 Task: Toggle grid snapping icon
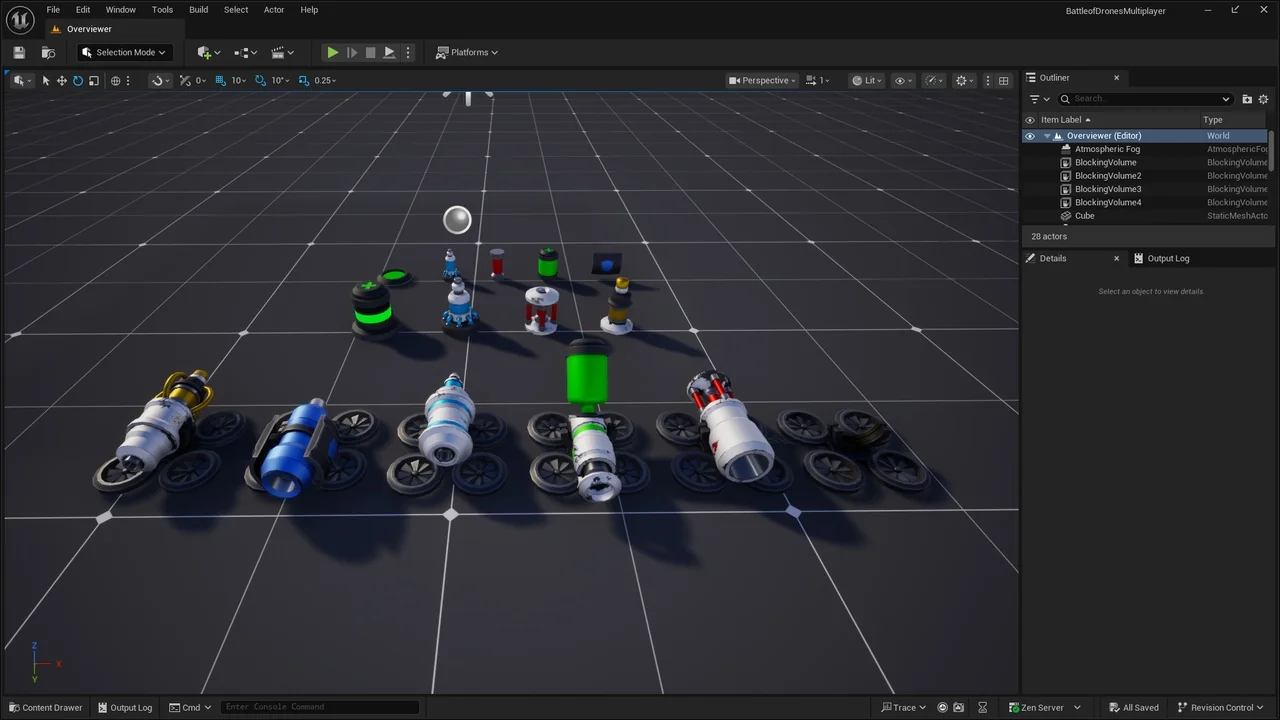pos(221,80)
